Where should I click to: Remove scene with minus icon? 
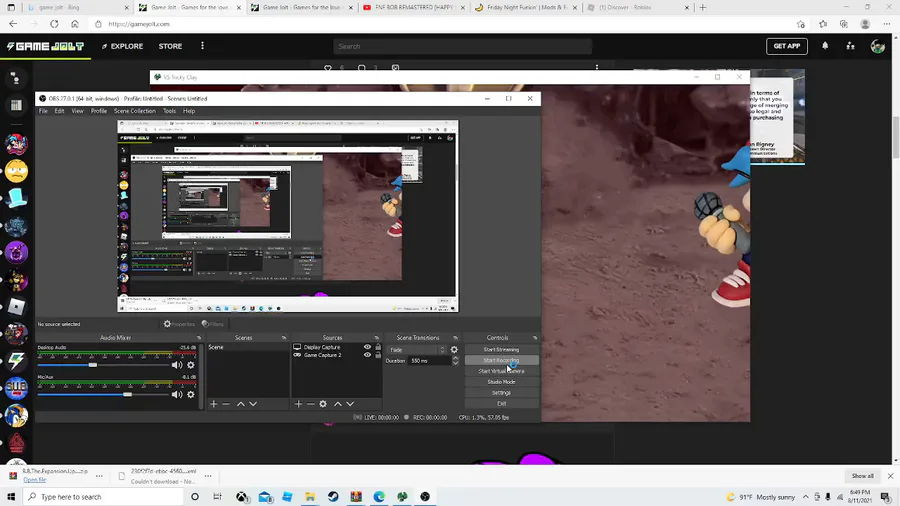(x=226, y=404)
